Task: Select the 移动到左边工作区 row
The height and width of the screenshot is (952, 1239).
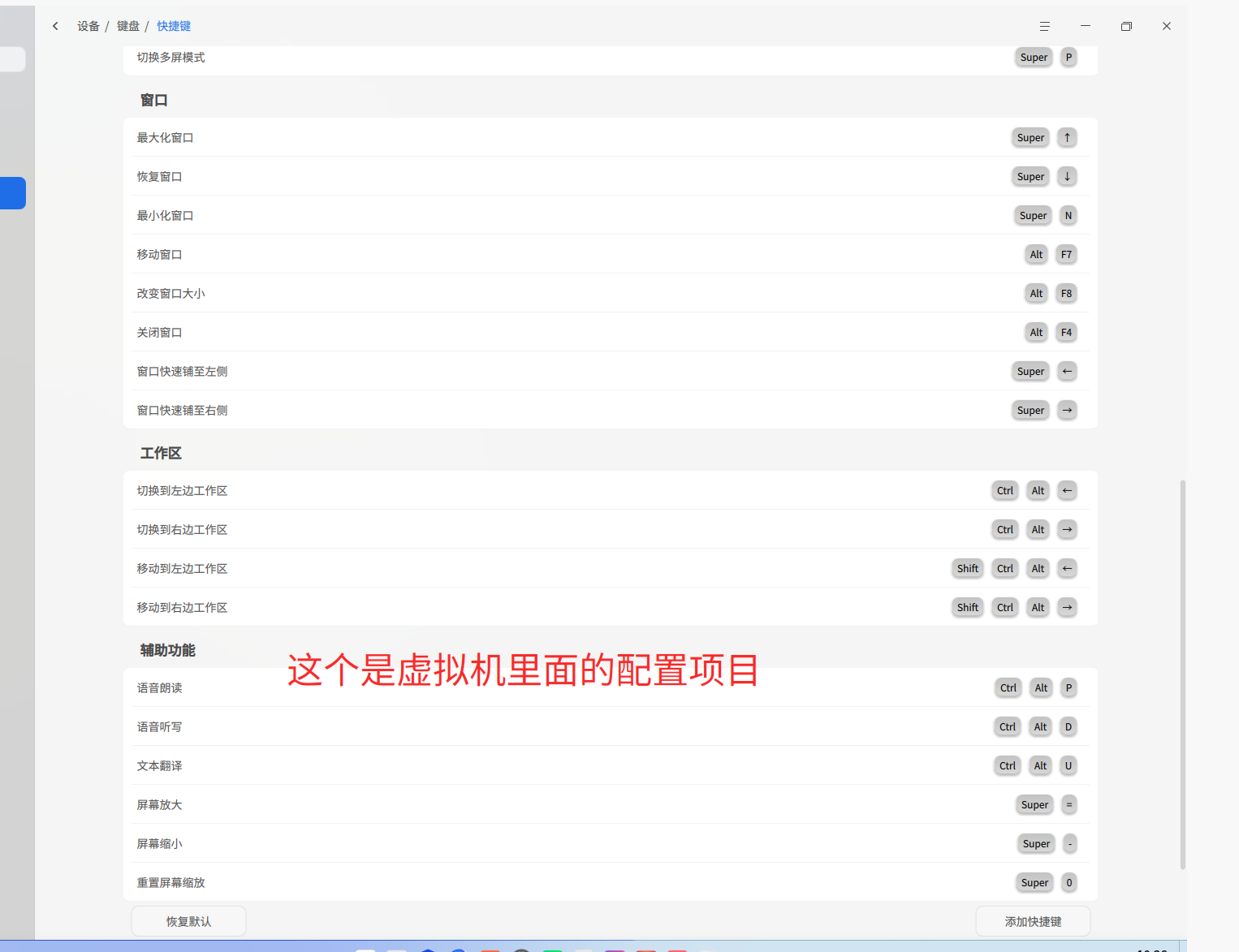Action: (611, 568)
